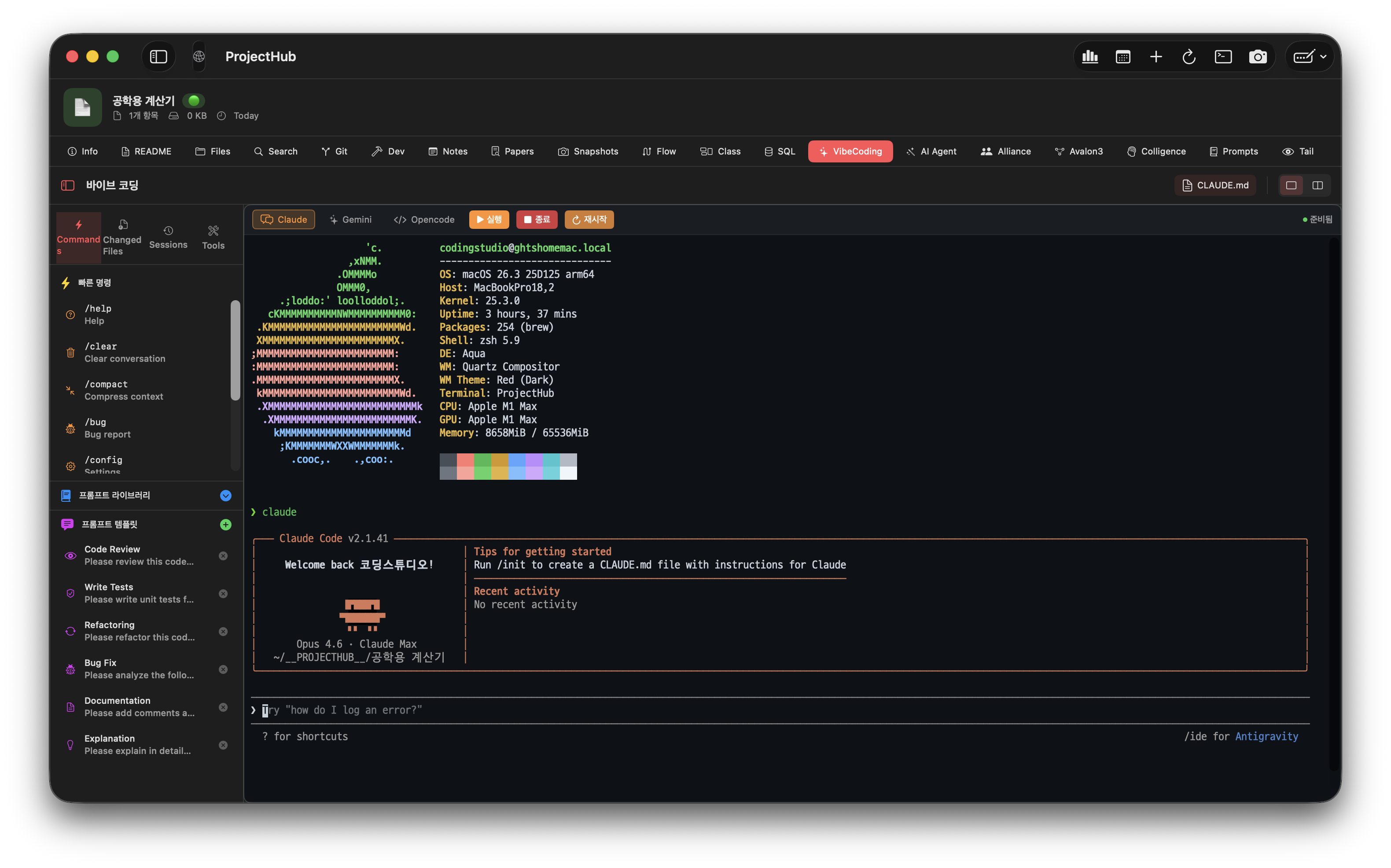Image resolution: width=1391 pixels, height=868 pixels.
Task: Collapse the 프롬프트 라이브러리 section
Action: (x=225, y=496)
